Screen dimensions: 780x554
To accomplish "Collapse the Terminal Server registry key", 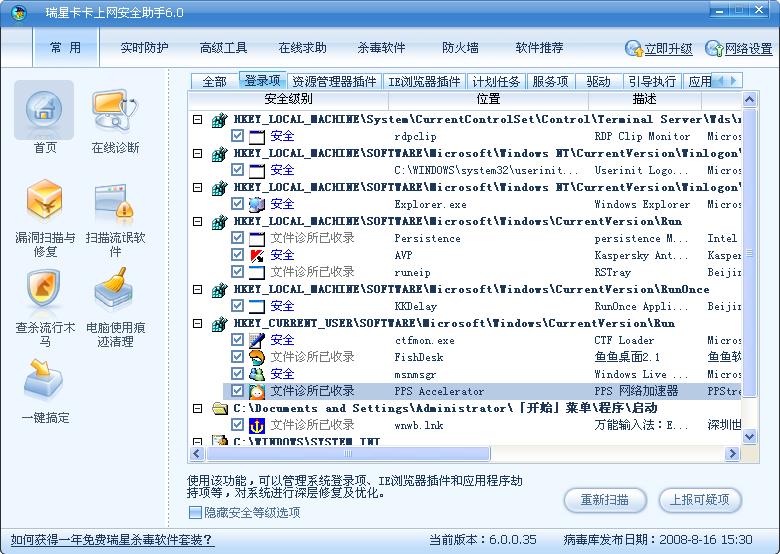I will tap(197, 119).
